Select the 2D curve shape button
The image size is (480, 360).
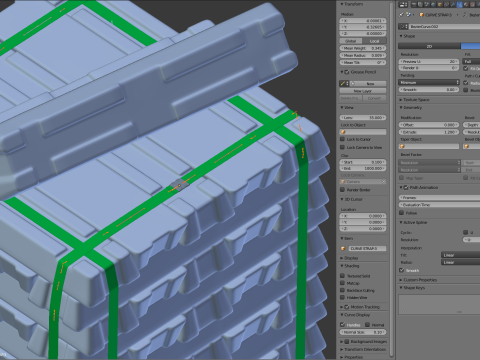tap(429, 46)
